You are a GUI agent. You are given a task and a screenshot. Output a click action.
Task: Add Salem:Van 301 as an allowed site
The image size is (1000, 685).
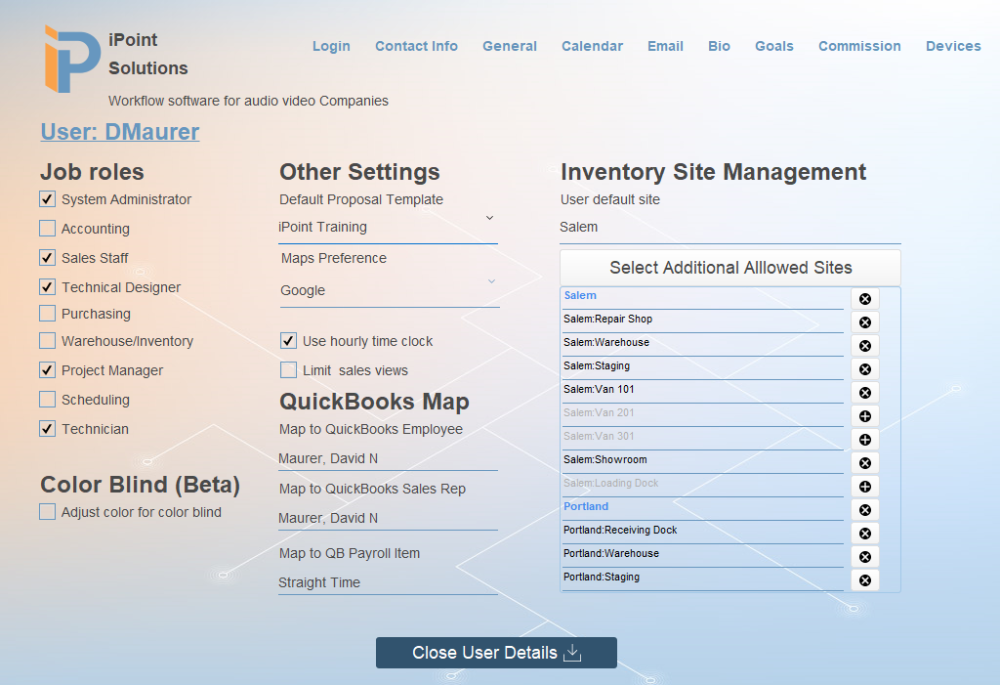(864, 439)
